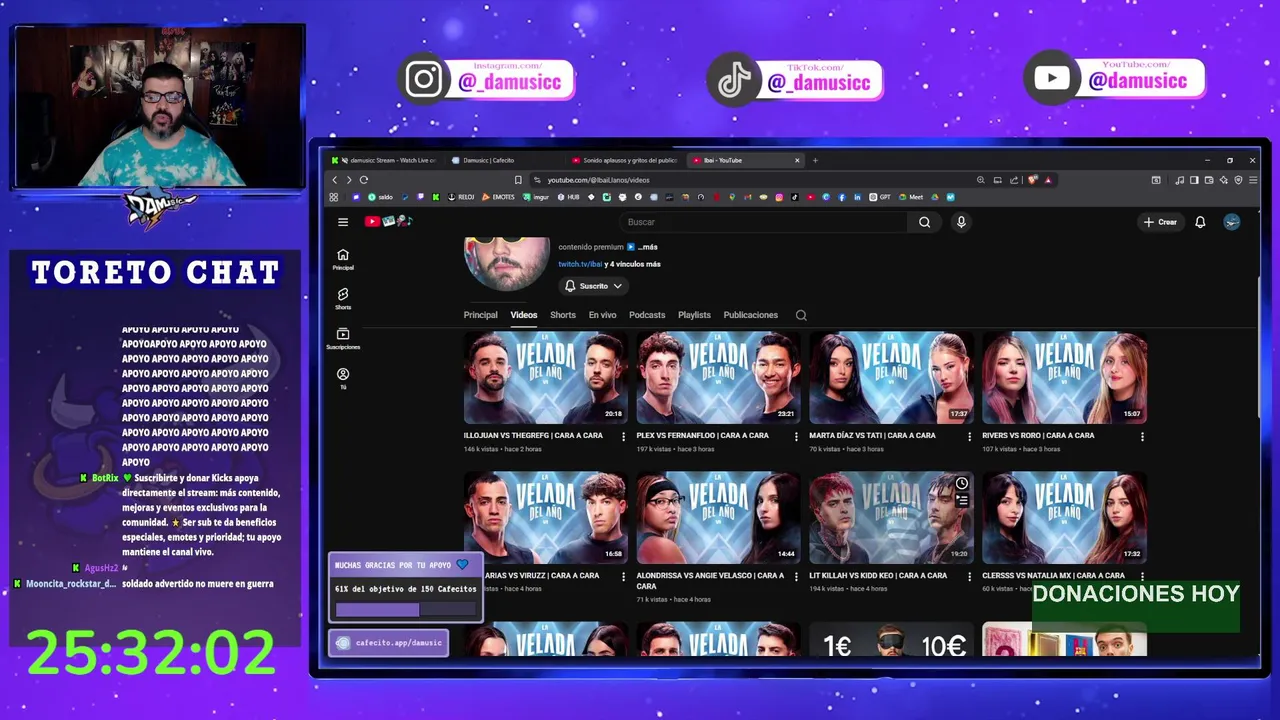The width and height of the screenshot is (1280, 720).
Task: Open the GPT bookmark
Action: click(880, 197)
